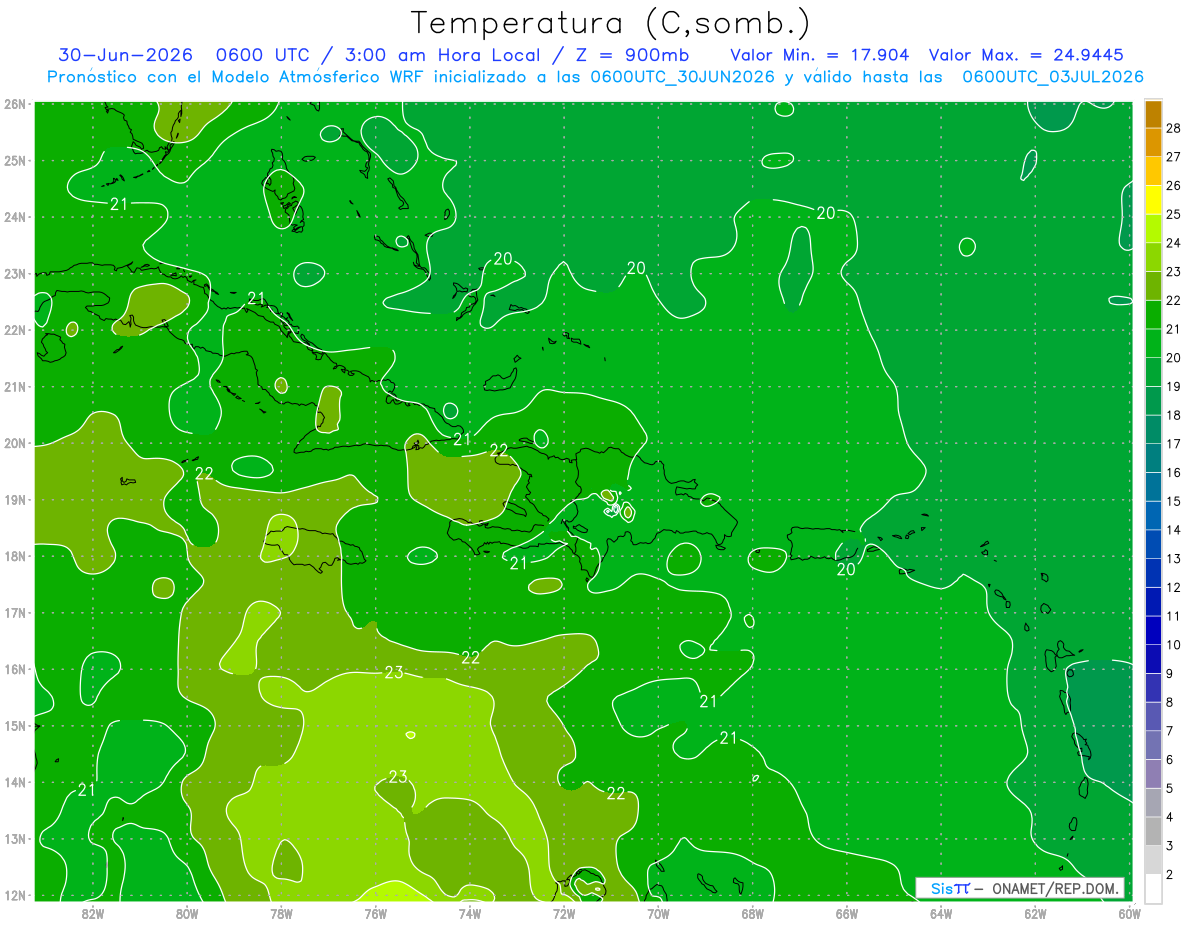Select "Valor Min. = 17.904" in the header
The width and height of the screenshot is (1200, 927).
tap(820, 55)
